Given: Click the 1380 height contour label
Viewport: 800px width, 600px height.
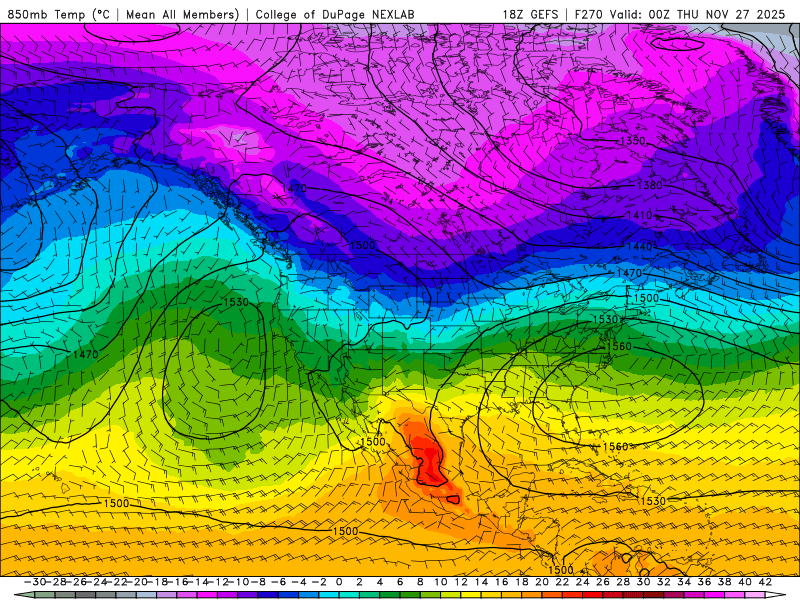Looking at the screenshot, I should (649, 185).
